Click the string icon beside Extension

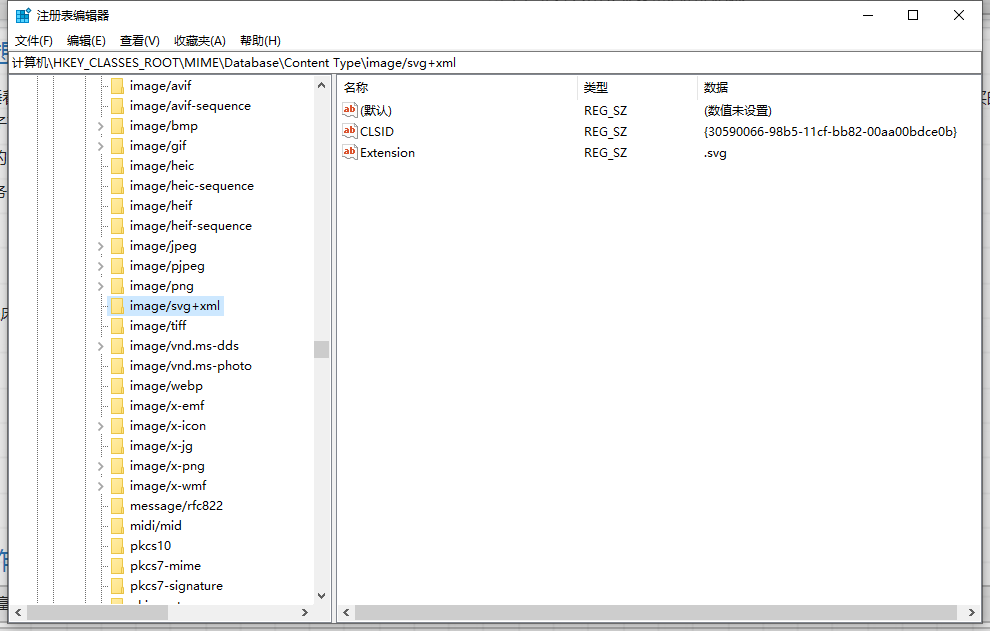click(x=351, y=152)
